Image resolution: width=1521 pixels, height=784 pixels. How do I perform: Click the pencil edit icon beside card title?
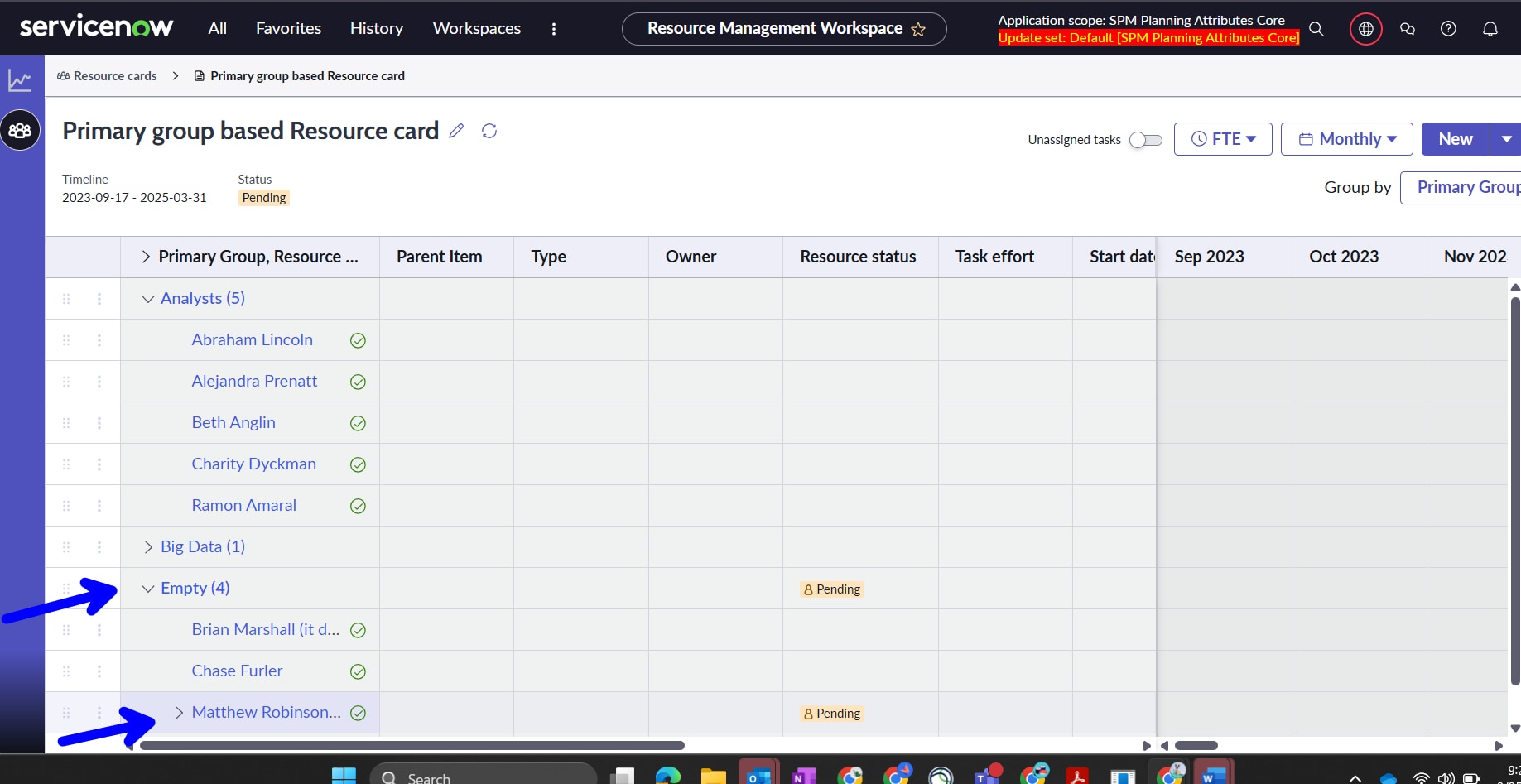point(456,131)
